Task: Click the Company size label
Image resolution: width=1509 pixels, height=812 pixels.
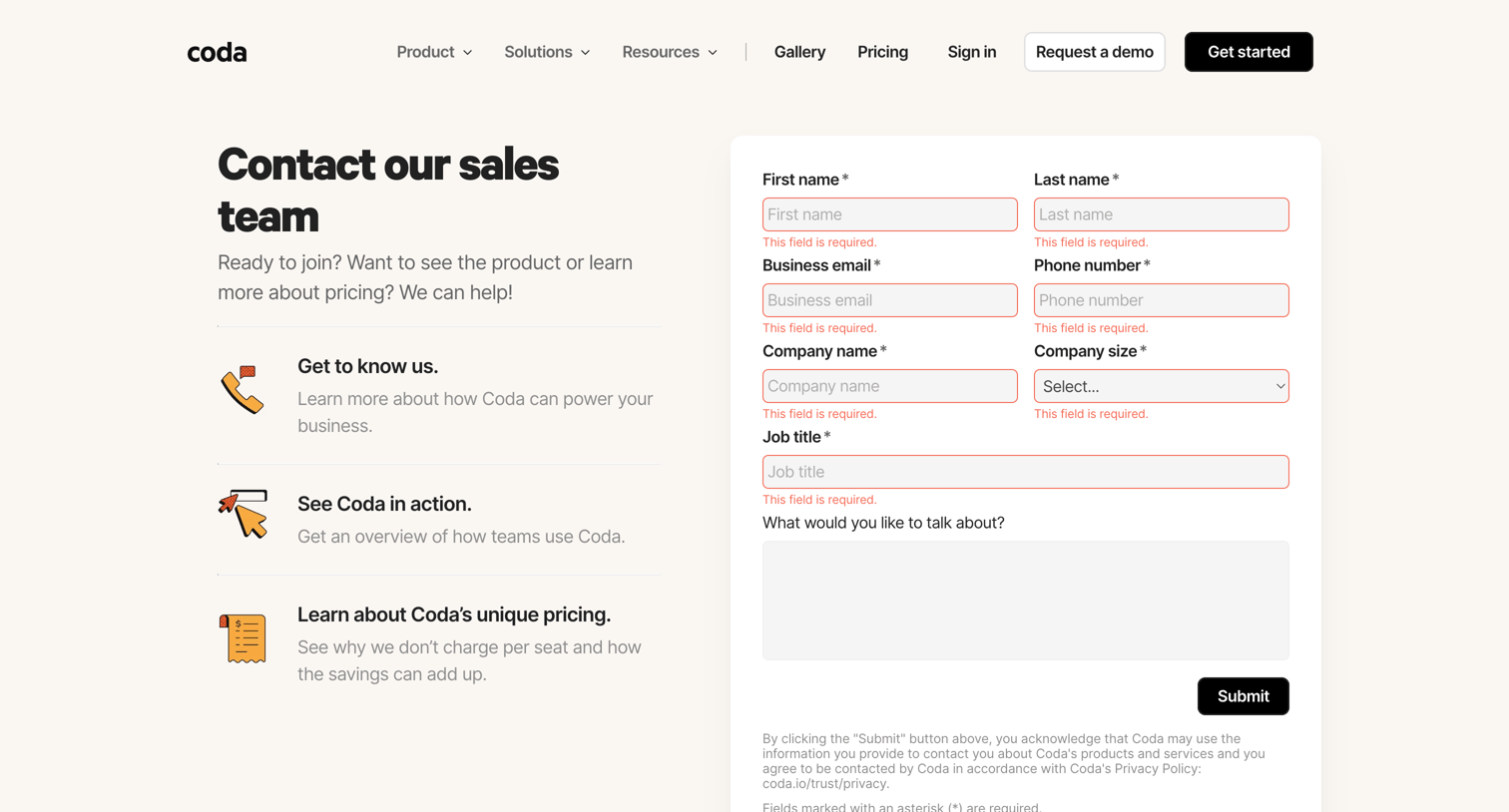Action: point(1090,351)
